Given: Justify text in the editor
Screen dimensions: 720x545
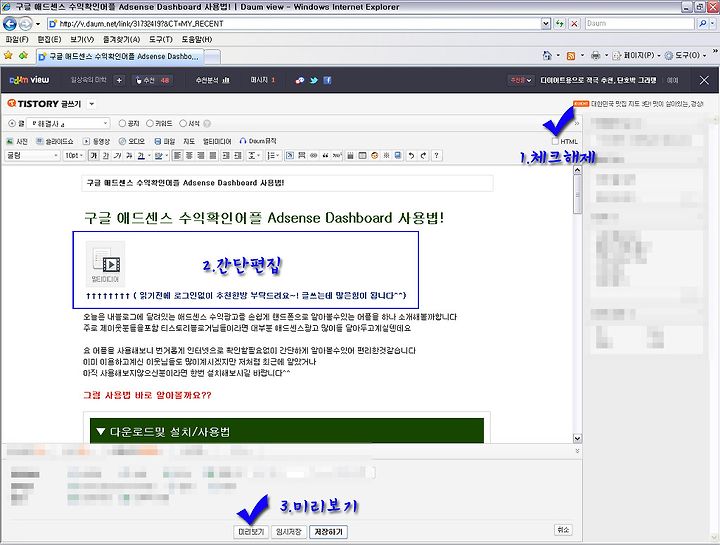Looking at the screenshot, I should [213, 156].
